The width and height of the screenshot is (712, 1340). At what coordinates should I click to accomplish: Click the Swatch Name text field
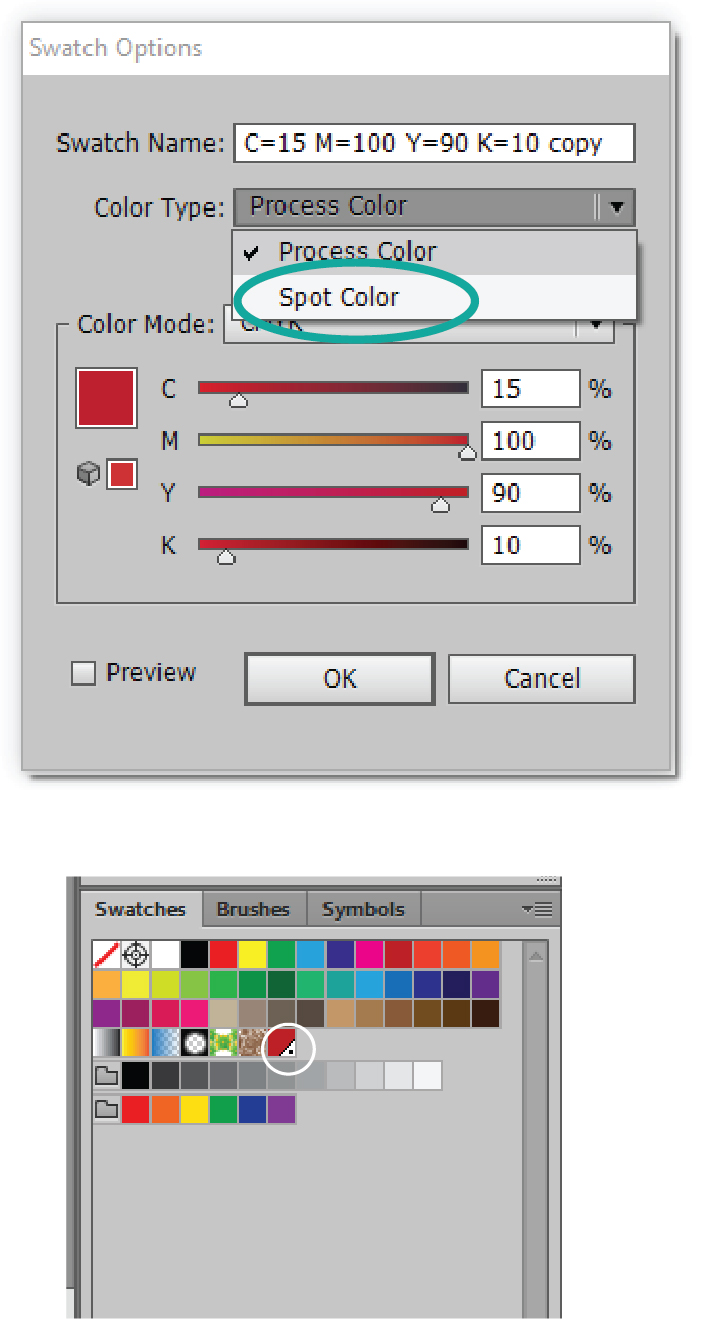tap(433, 143)
